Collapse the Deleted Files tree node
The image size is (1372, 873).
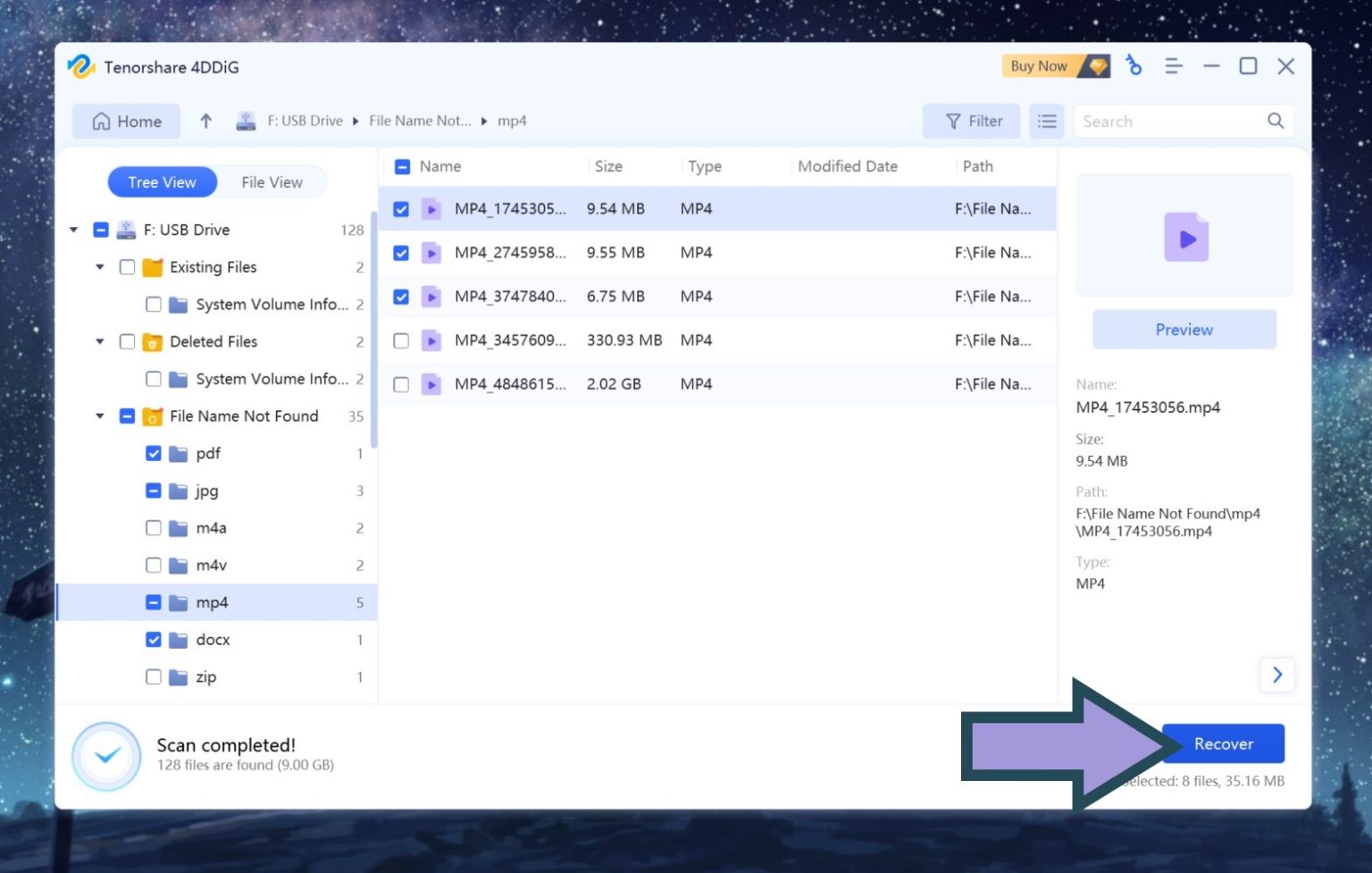pos(99,341)
